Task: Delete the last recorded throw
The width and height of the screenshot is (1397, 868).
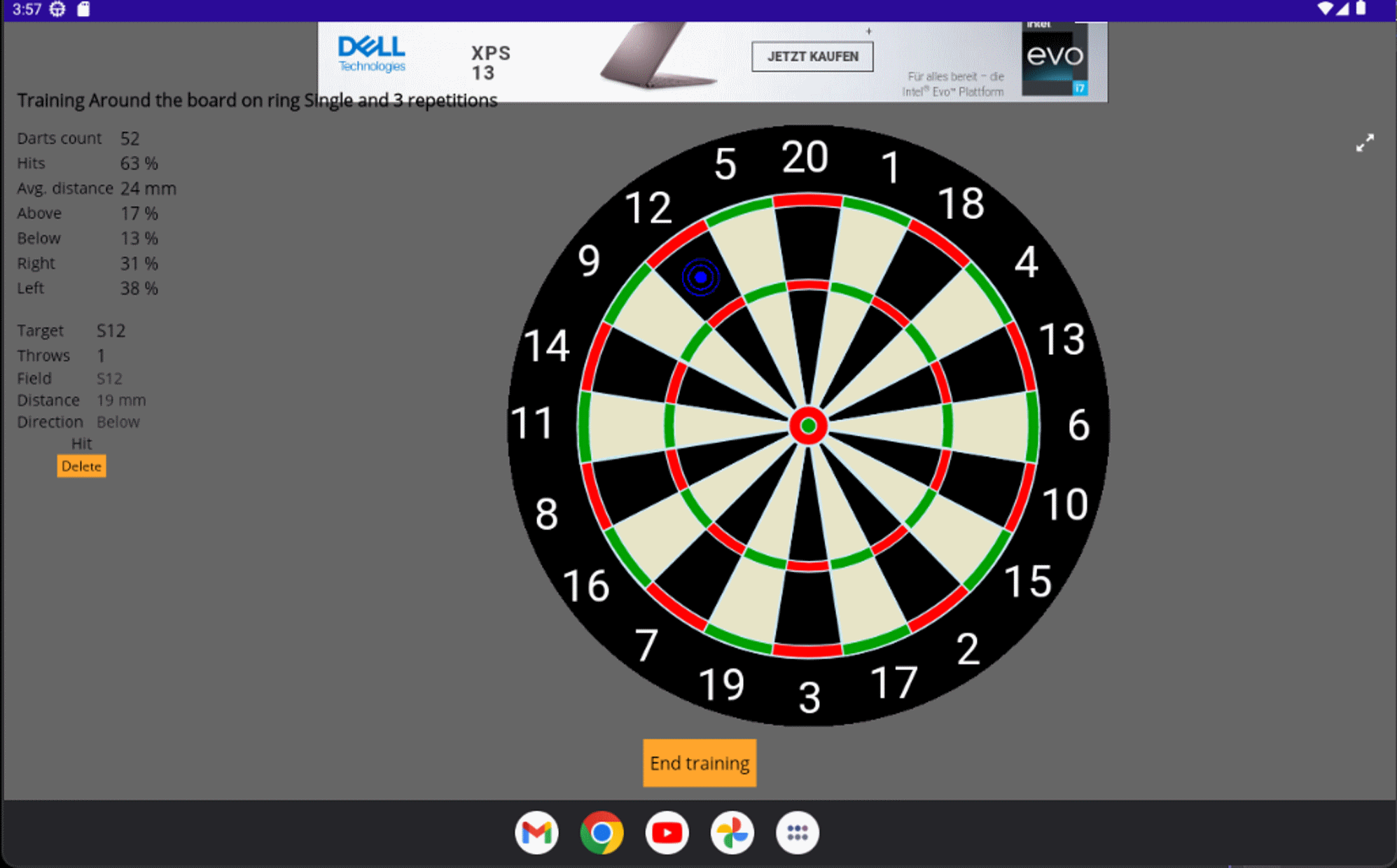Action: pyautogui.click(x=81, y=466)
